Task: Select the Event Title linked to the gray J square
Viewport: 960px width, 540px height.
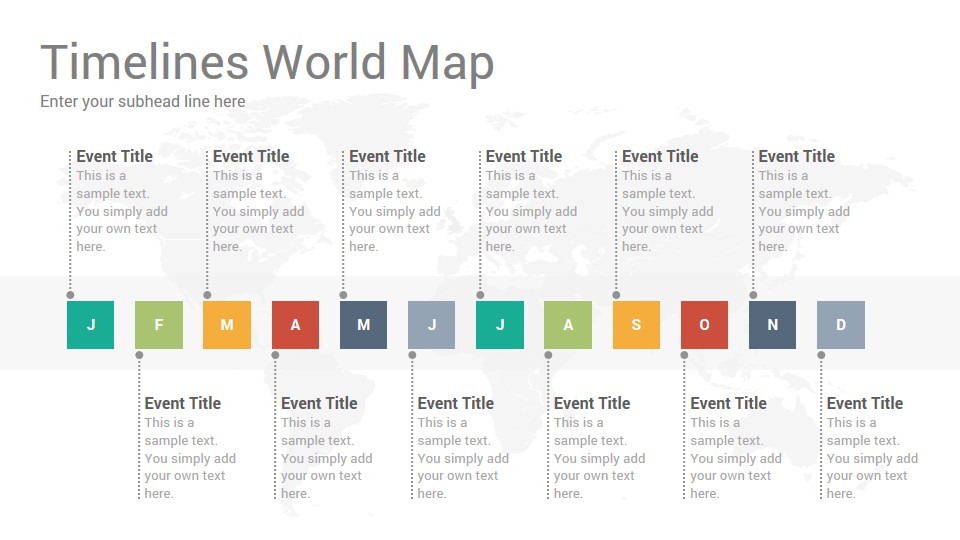Action: point(456,403)
